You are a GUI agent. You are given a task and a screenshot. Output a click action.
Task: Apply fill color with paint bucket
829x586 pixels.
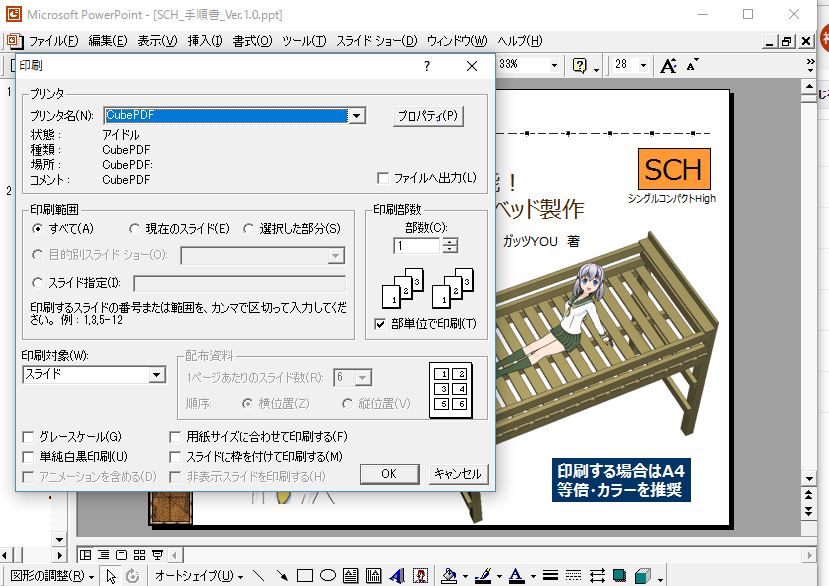coord(449,575)
